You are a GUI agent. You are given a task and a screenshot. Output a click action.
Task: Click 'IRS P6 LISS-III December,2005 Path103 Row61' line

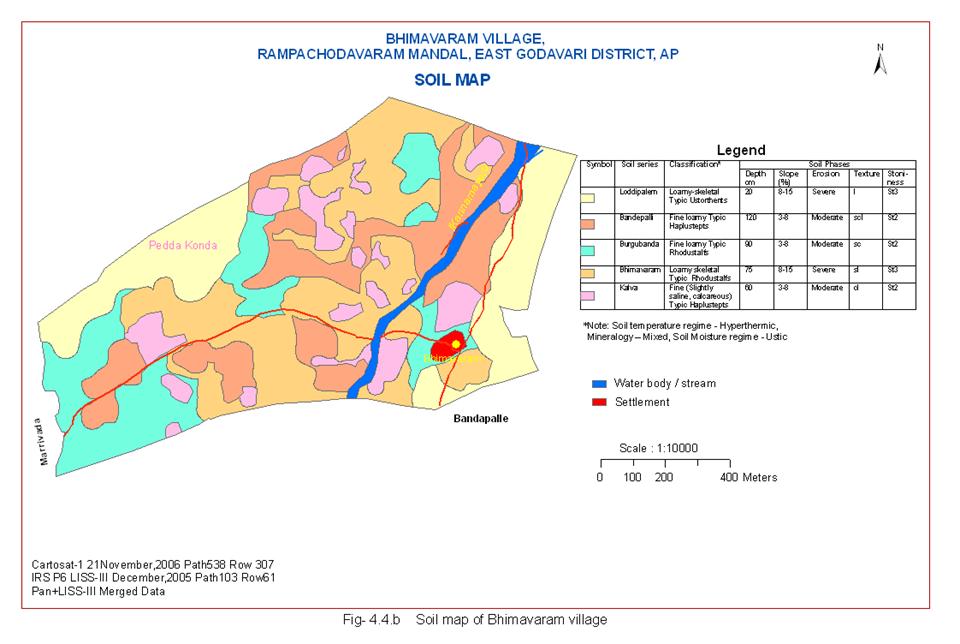tap(153, 577)
